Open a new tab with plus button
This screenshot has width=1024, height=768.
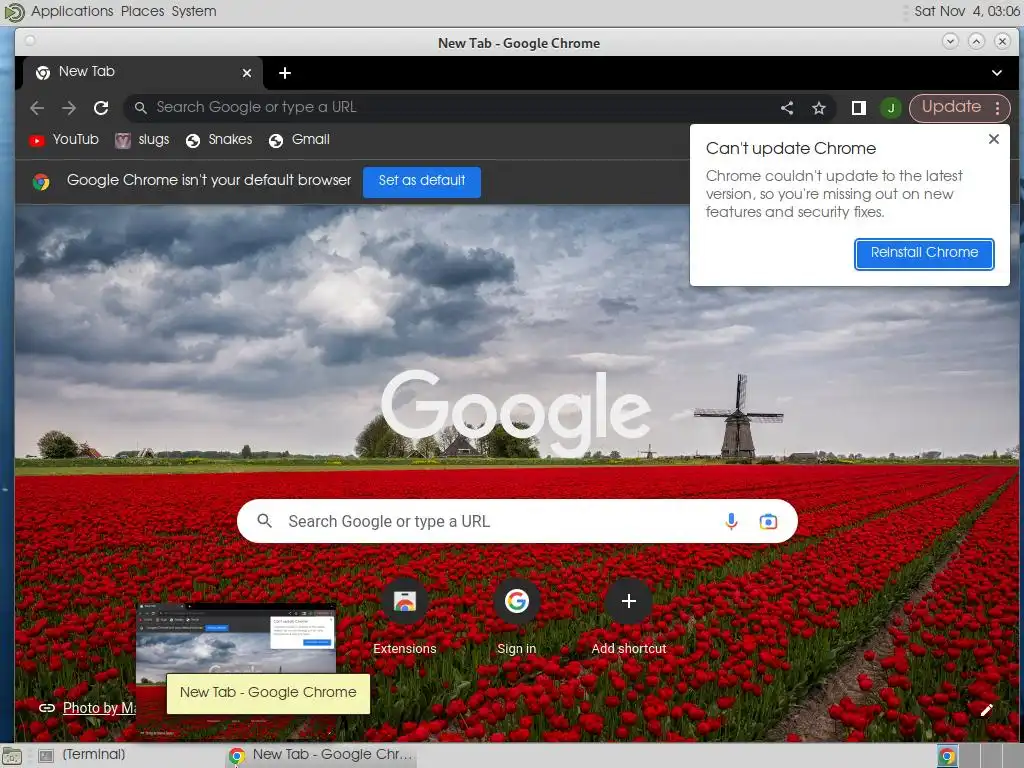(x=285, y=73)
